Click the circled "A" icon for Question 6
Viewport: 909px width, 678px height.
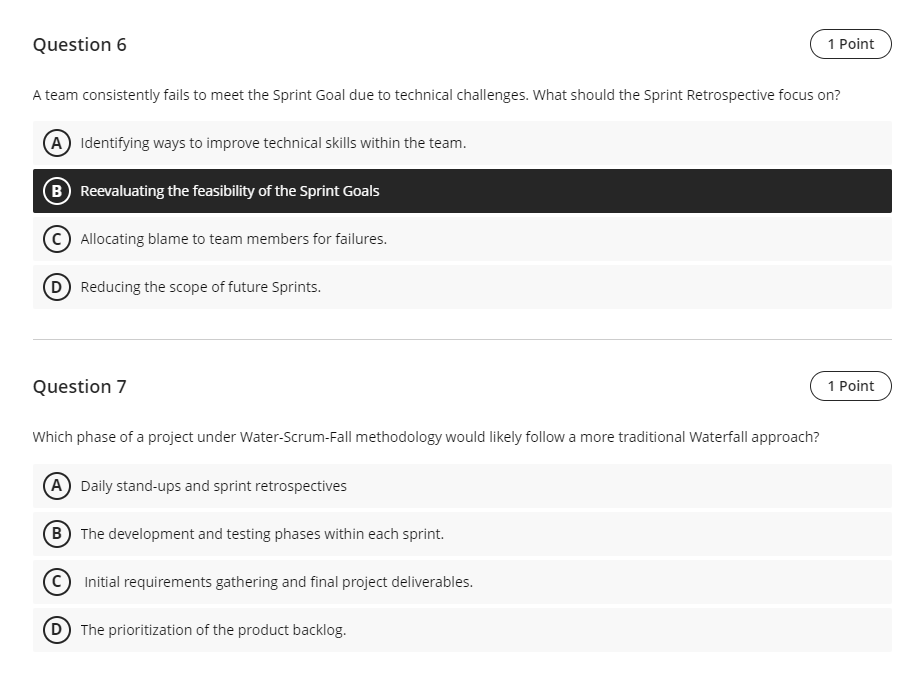point(56,143)
